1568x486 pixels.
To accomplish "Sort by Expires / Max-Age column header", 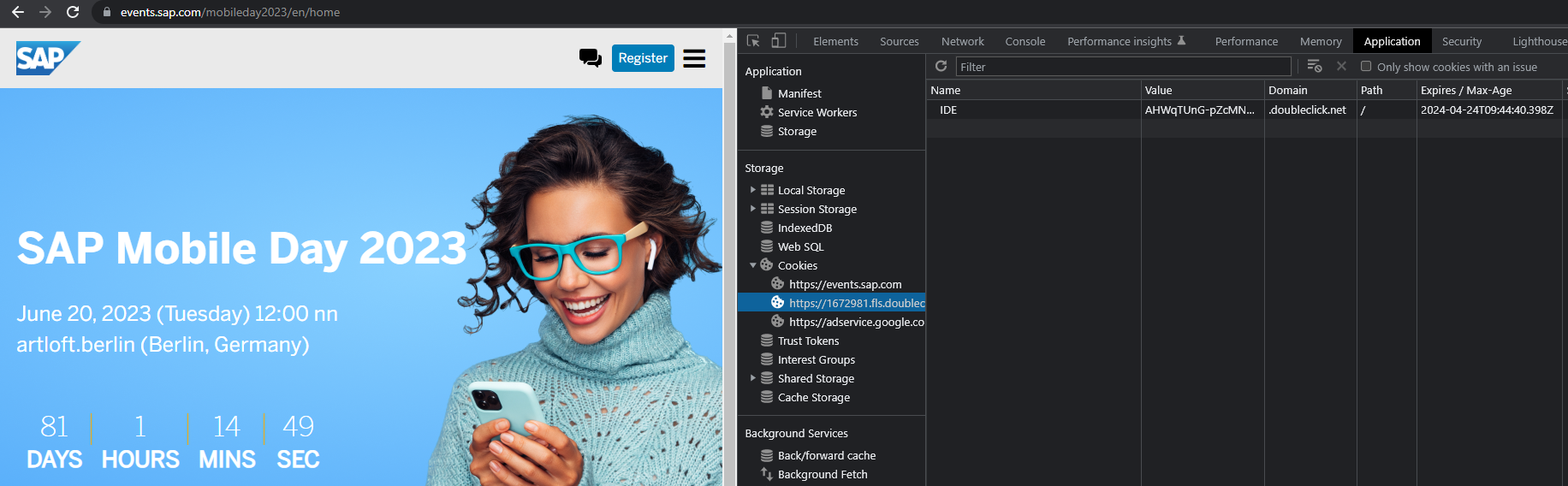I will pos(1489,90).
